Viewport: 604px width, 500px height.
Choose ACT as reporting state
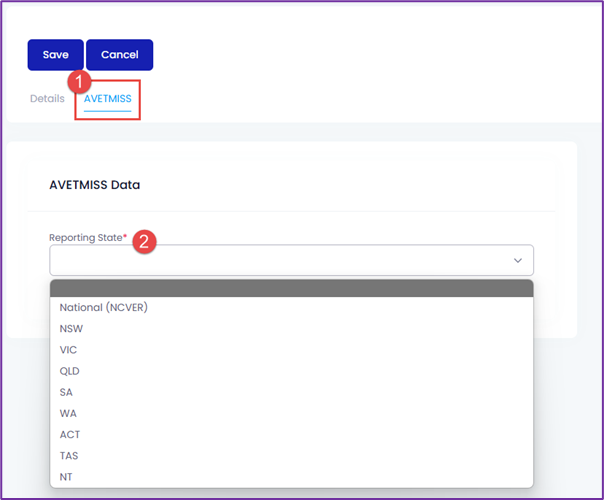coord(292,435)
